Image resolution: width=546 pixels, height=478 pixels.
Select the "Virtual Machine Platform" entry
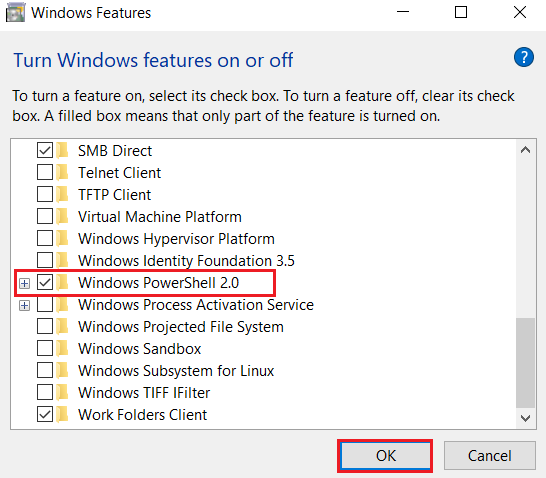tap(160, 217)
